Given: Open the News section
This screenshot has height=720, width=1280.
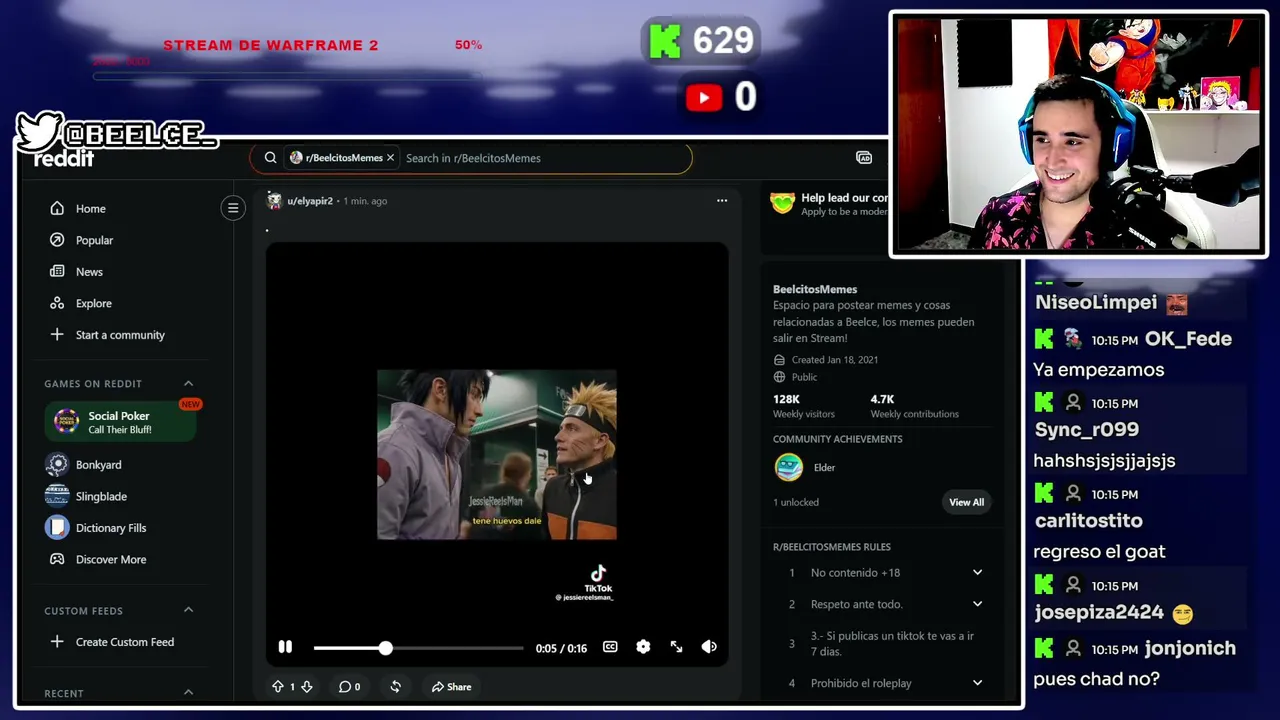Looking at the screenshot, I should pos(89,272).
